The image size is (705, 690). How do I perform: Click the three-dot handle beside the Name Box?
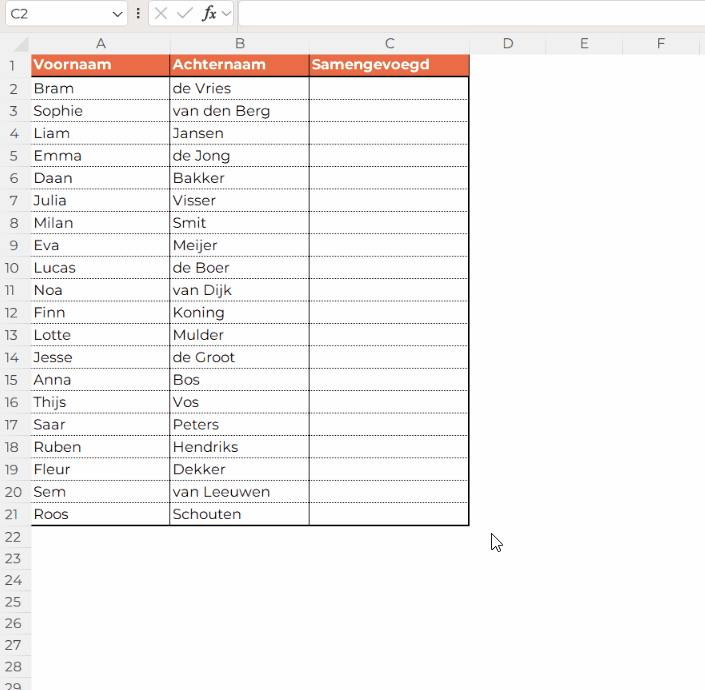click(x=138, y=13)
